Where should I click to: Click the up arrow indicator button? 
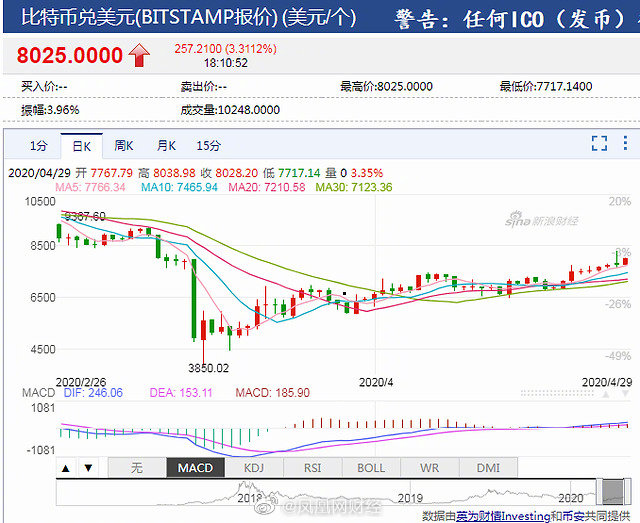pos(66,468)
